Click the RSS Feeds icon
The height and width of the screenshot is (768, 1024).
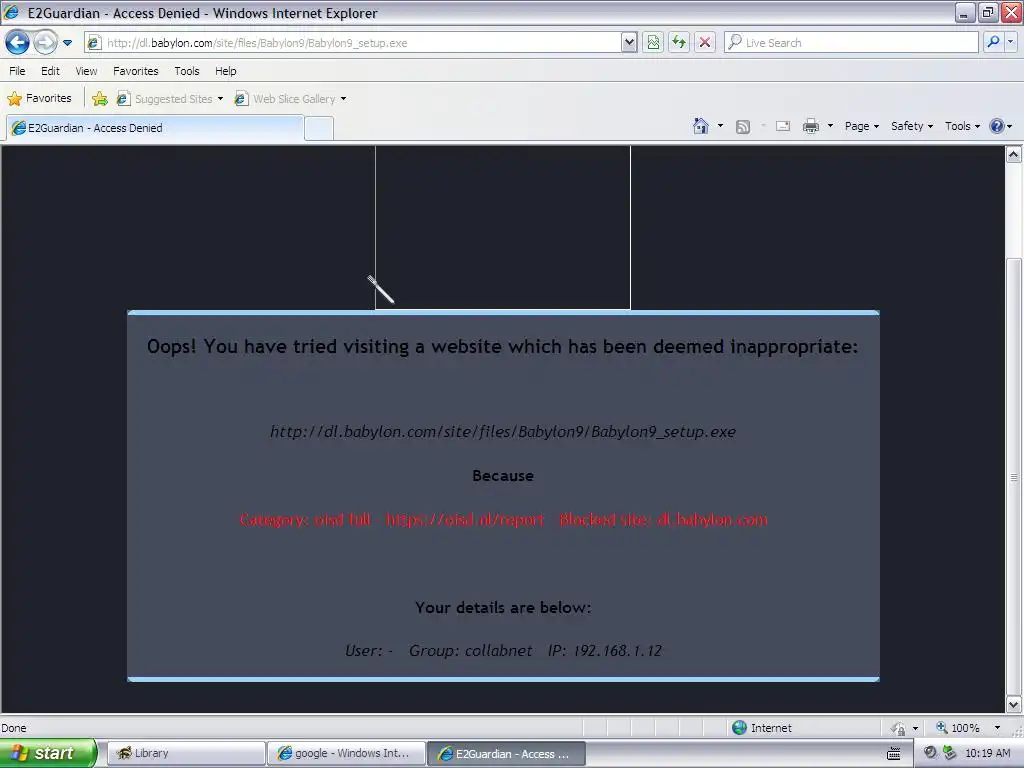(743, 127)
